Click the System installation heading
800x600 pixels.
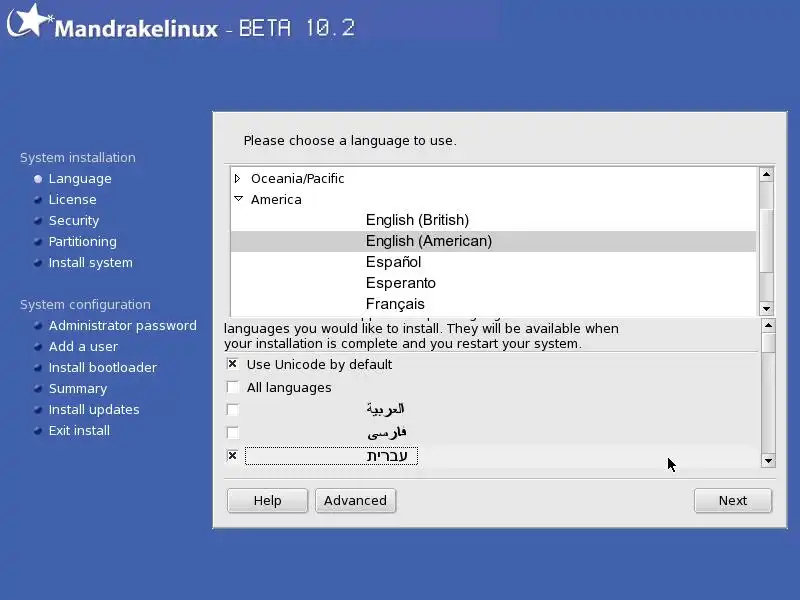pyautogui.click(x=78, y=158)
